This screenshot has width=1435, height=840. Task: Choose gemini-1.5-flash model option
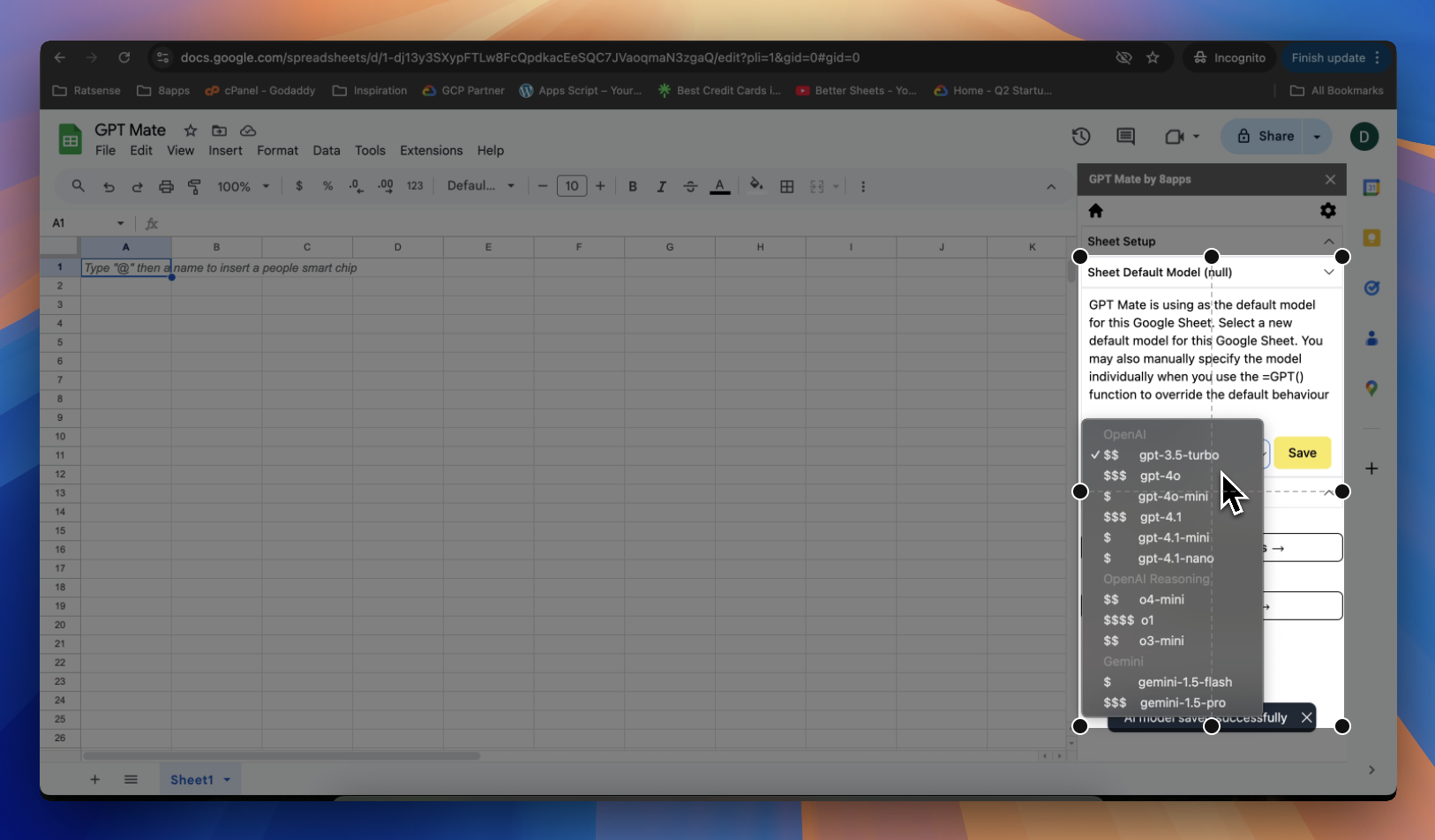(1172, 681)
